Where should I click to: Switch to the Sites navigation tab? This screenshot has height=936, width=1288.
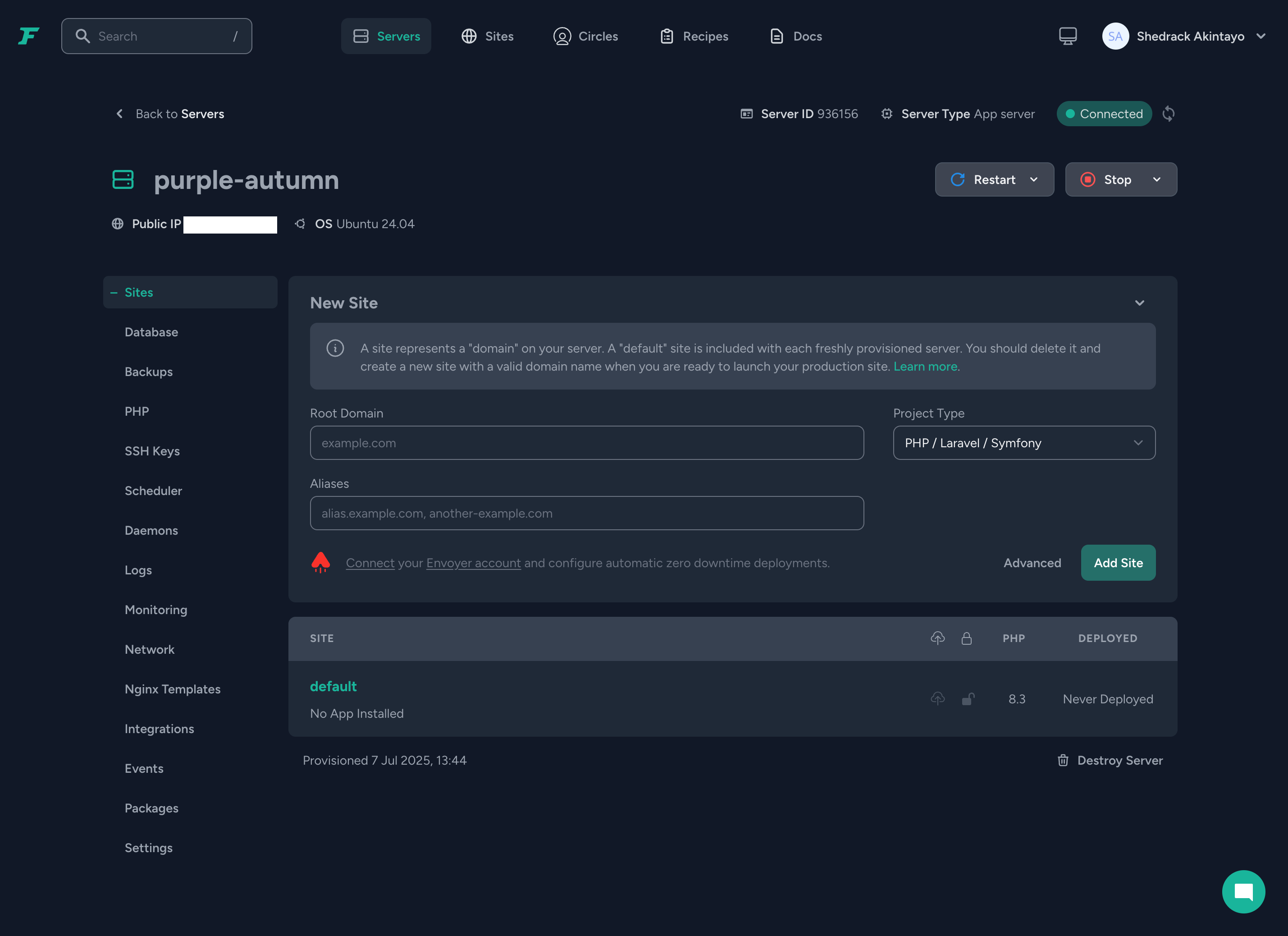pyautogui.click(x=487, y=36)
